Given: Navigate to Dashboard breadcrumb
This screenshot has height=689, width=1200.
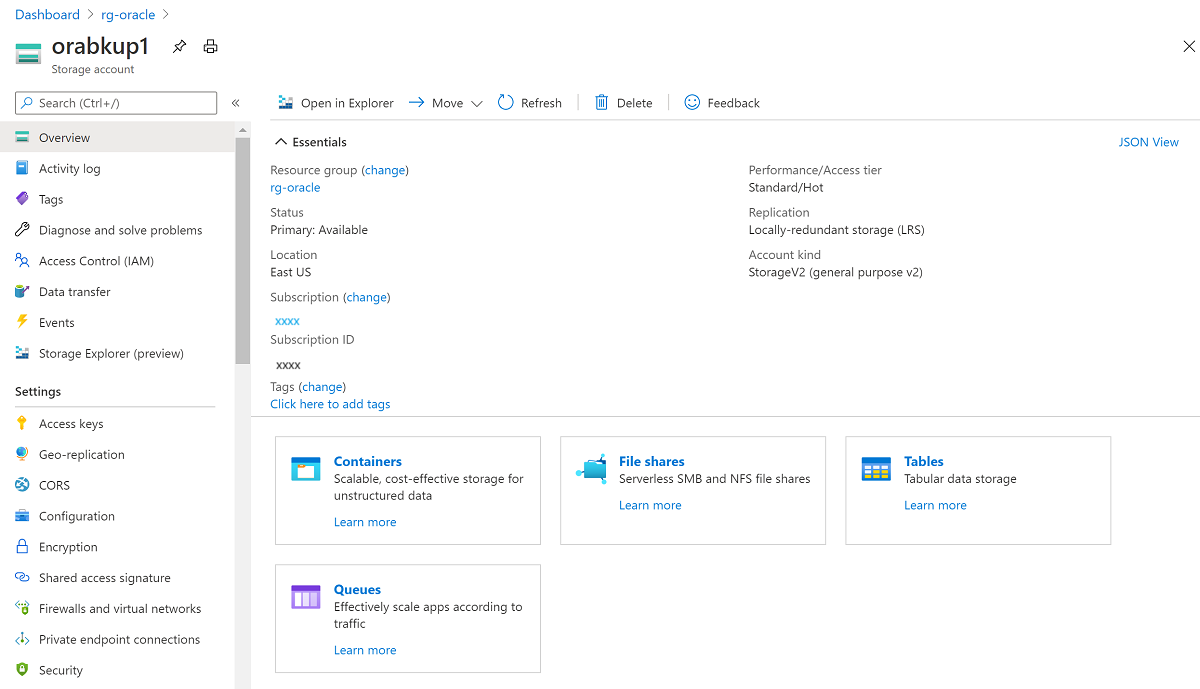Looking at the screenshot, I should [x=47, y=15].
